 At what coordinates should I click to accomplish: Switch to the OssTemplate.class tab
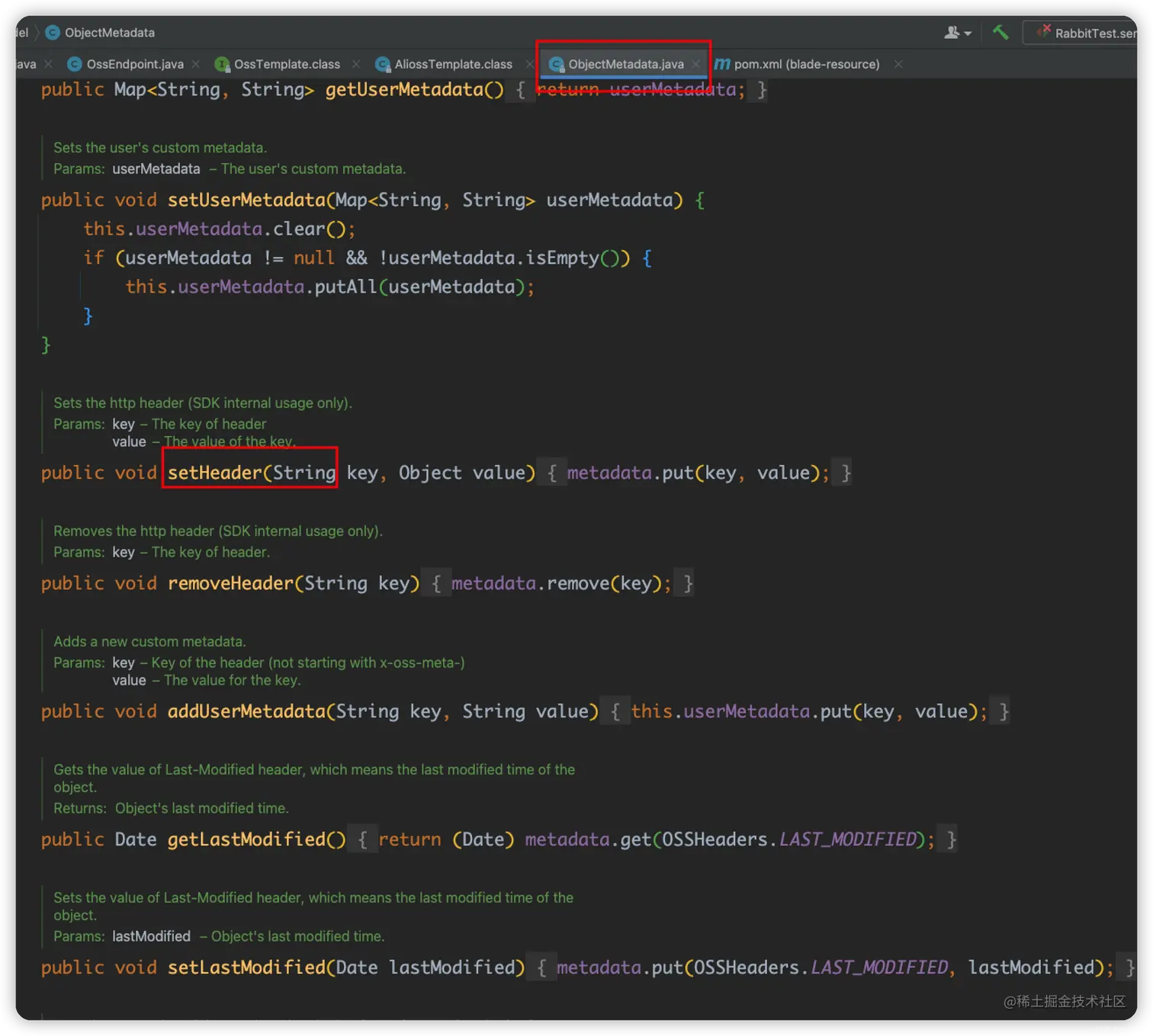pyautogui.click(x=287, y=64)
